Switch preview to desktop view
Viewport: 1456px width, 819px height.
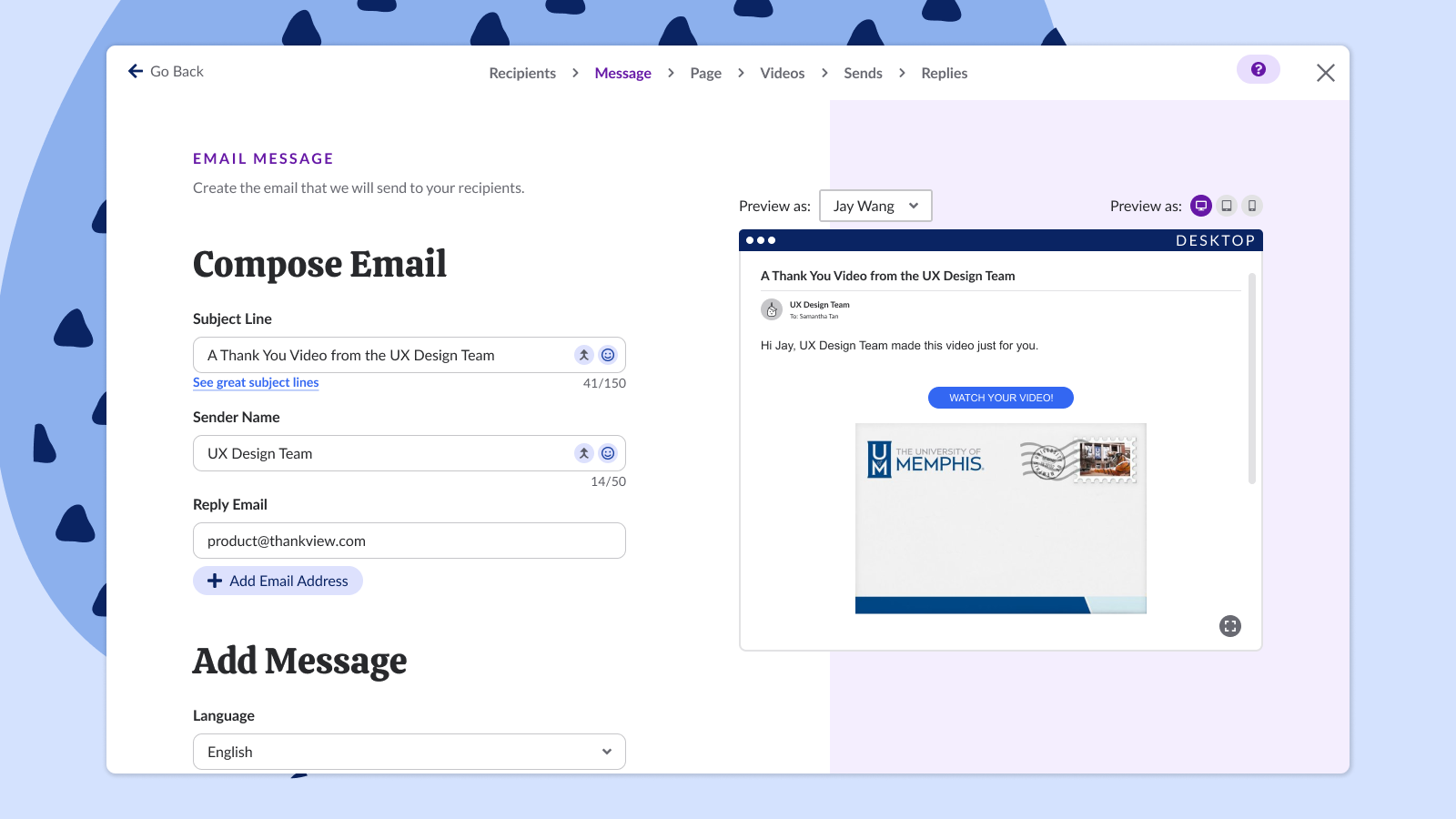click(x=1201, y=206)
